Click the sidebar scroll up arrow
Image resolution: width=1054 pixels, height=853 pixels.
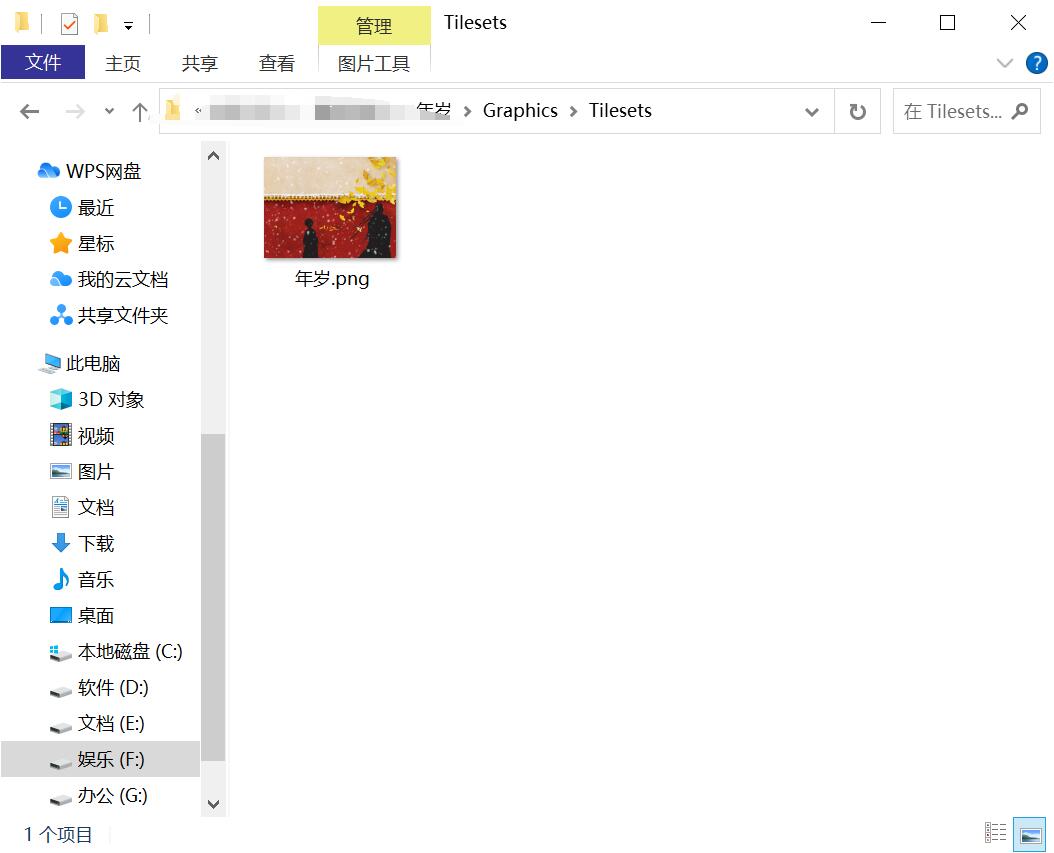click(213, 156)
